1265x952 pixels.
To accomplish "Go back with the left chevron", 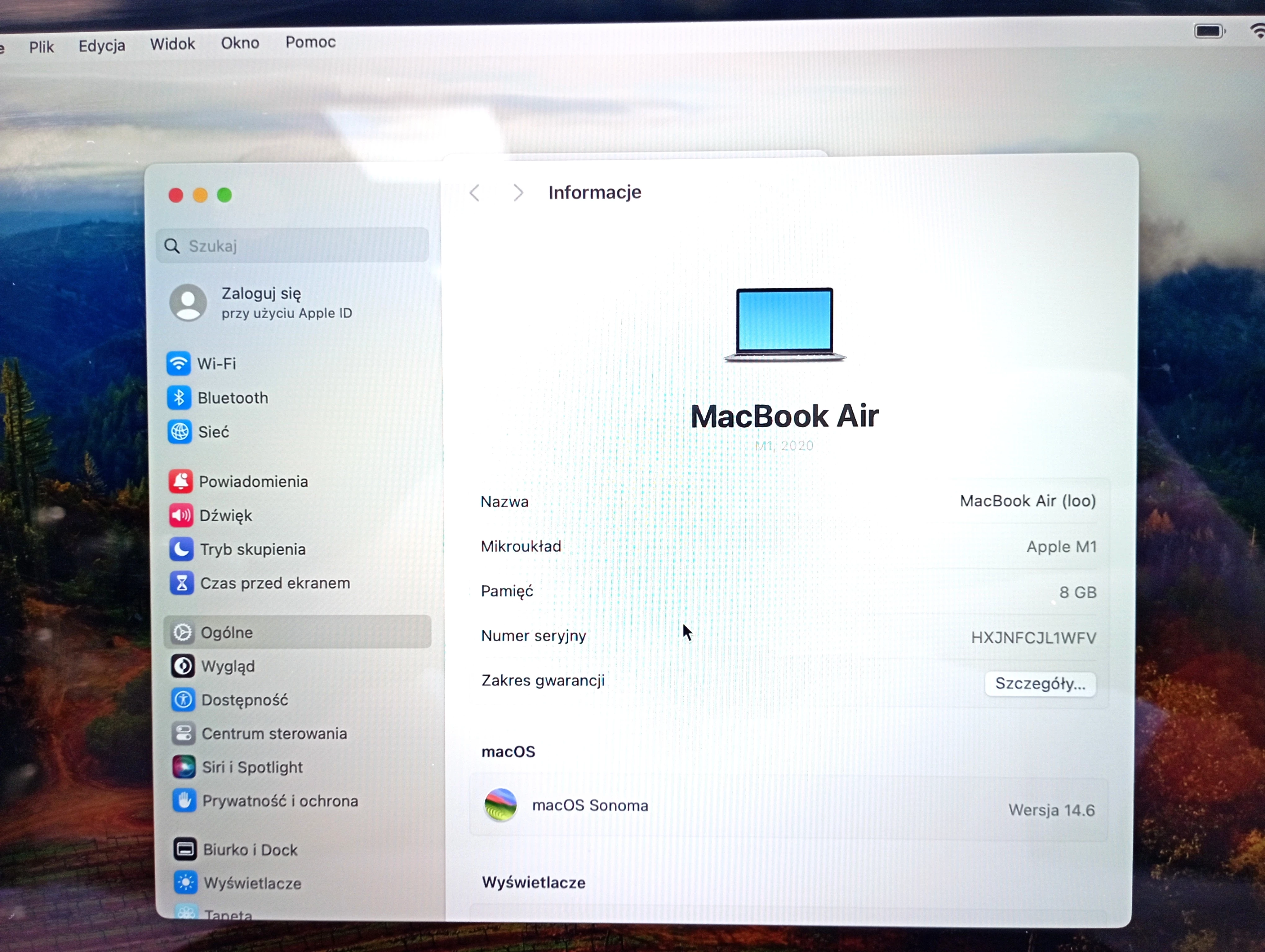I will click(475, 193).
